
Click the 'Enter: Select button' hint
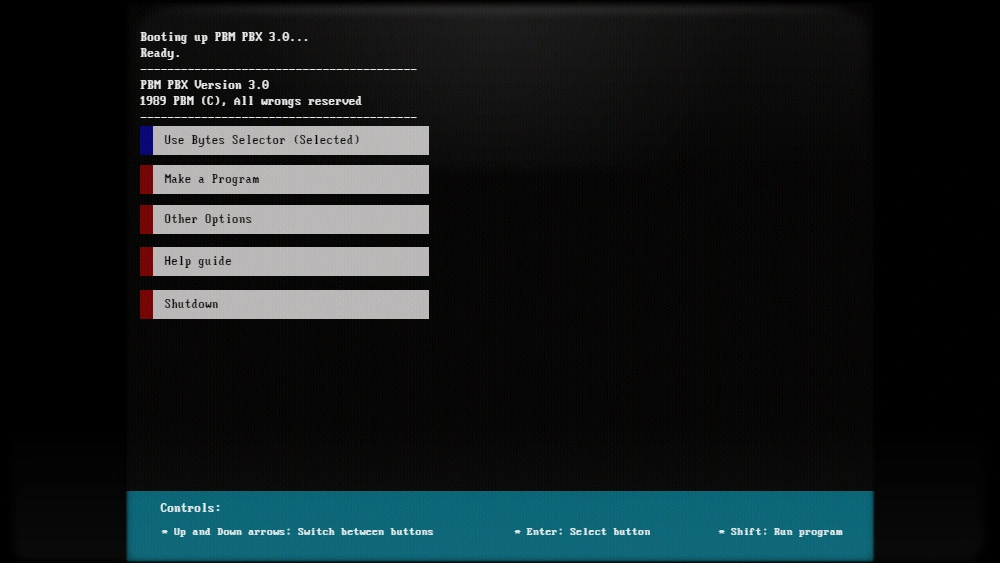click(x=582, y=532)
